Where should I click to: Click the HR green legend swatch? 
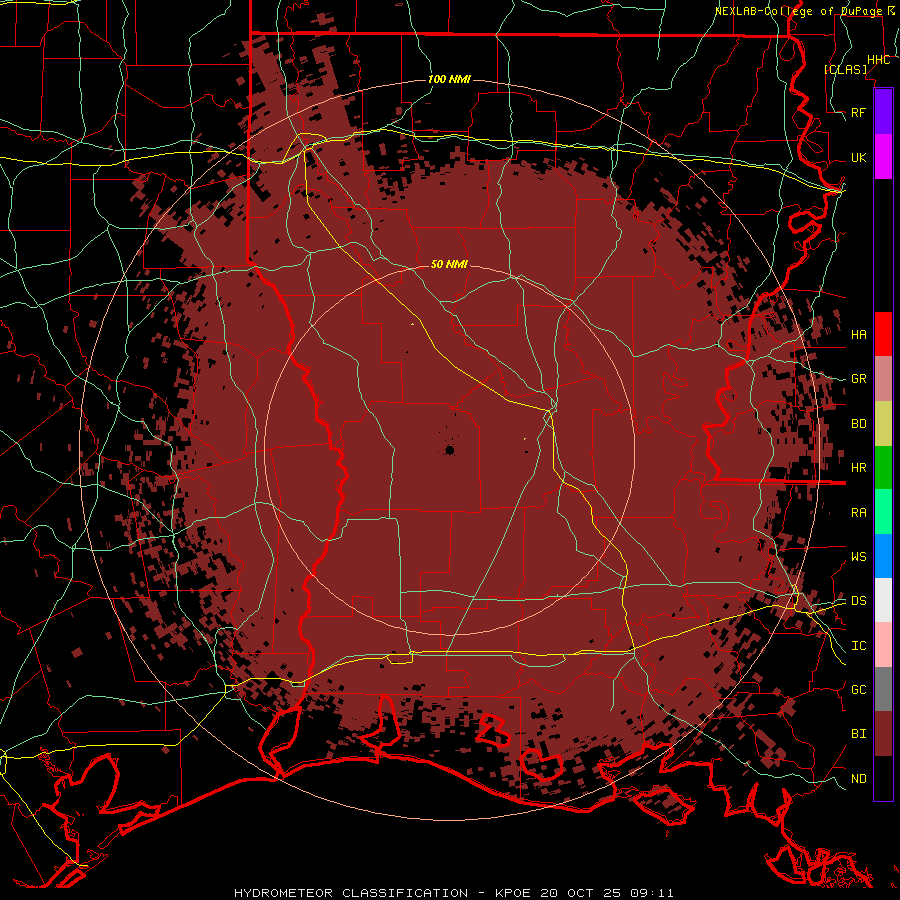883,468
